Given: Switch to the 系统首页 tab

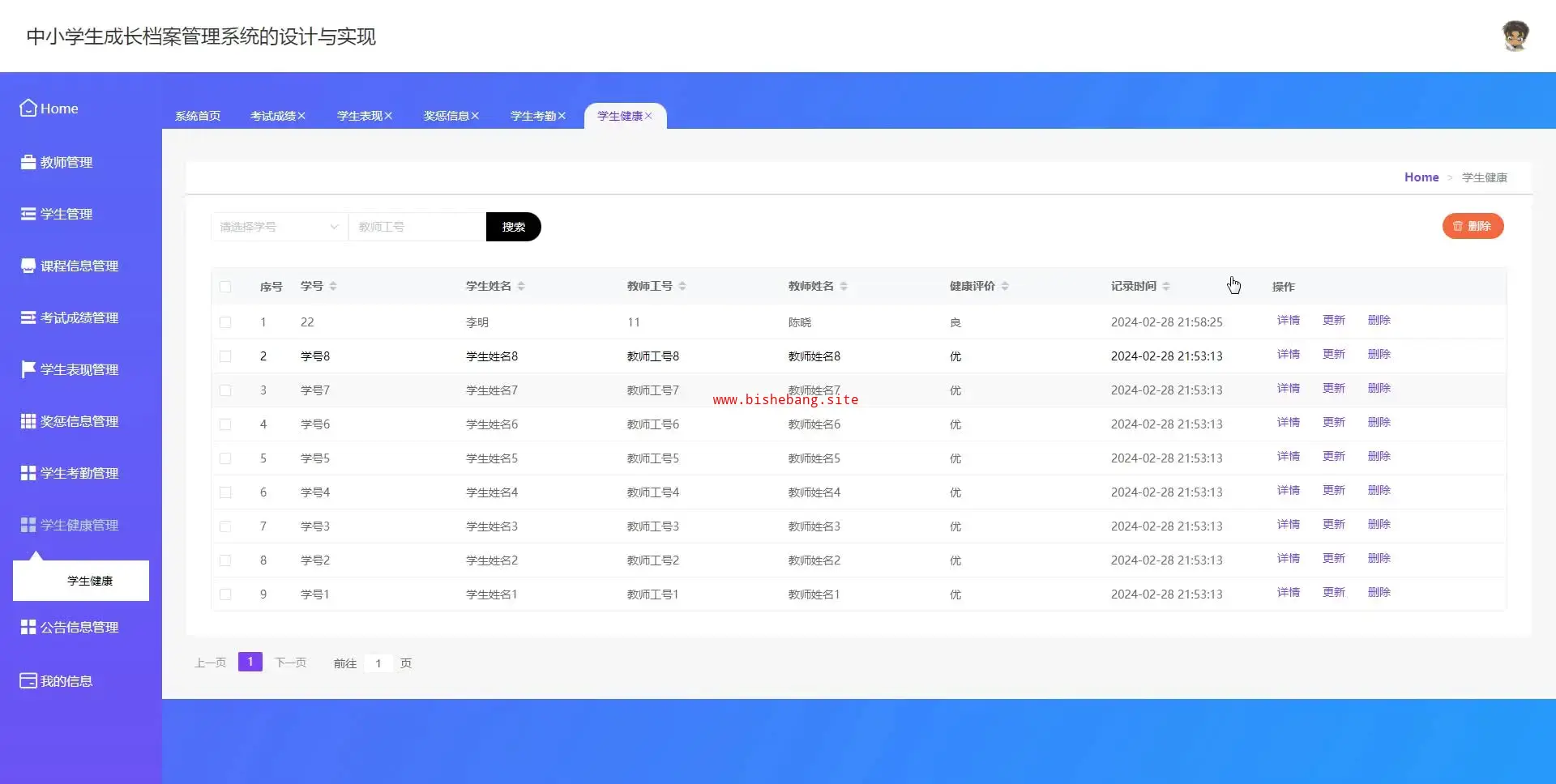Looking at the screenshot, I should [x=198, y=116].
